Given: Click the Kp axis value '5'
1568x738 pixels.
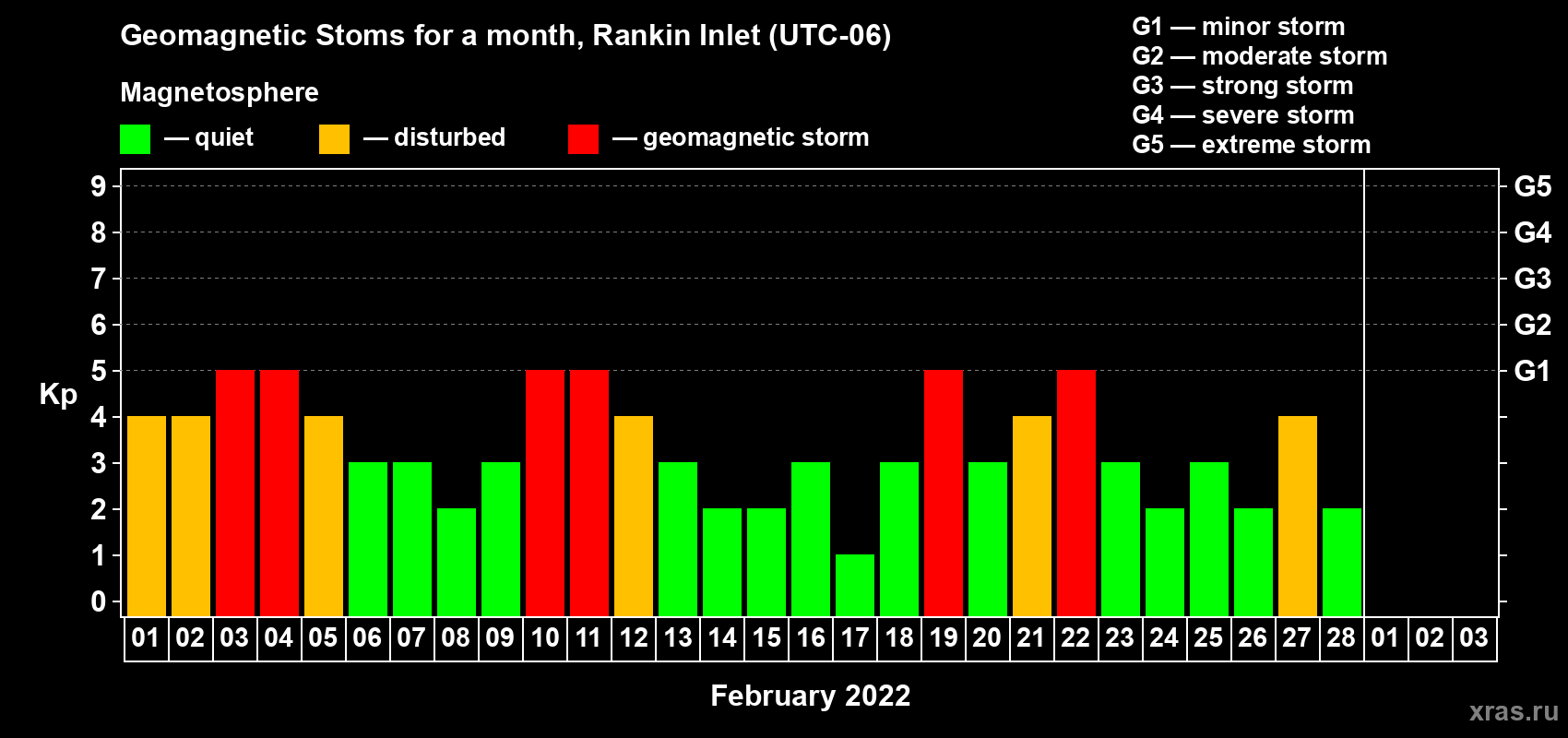Looking at the screenshot, I should [x=99, y=371].
